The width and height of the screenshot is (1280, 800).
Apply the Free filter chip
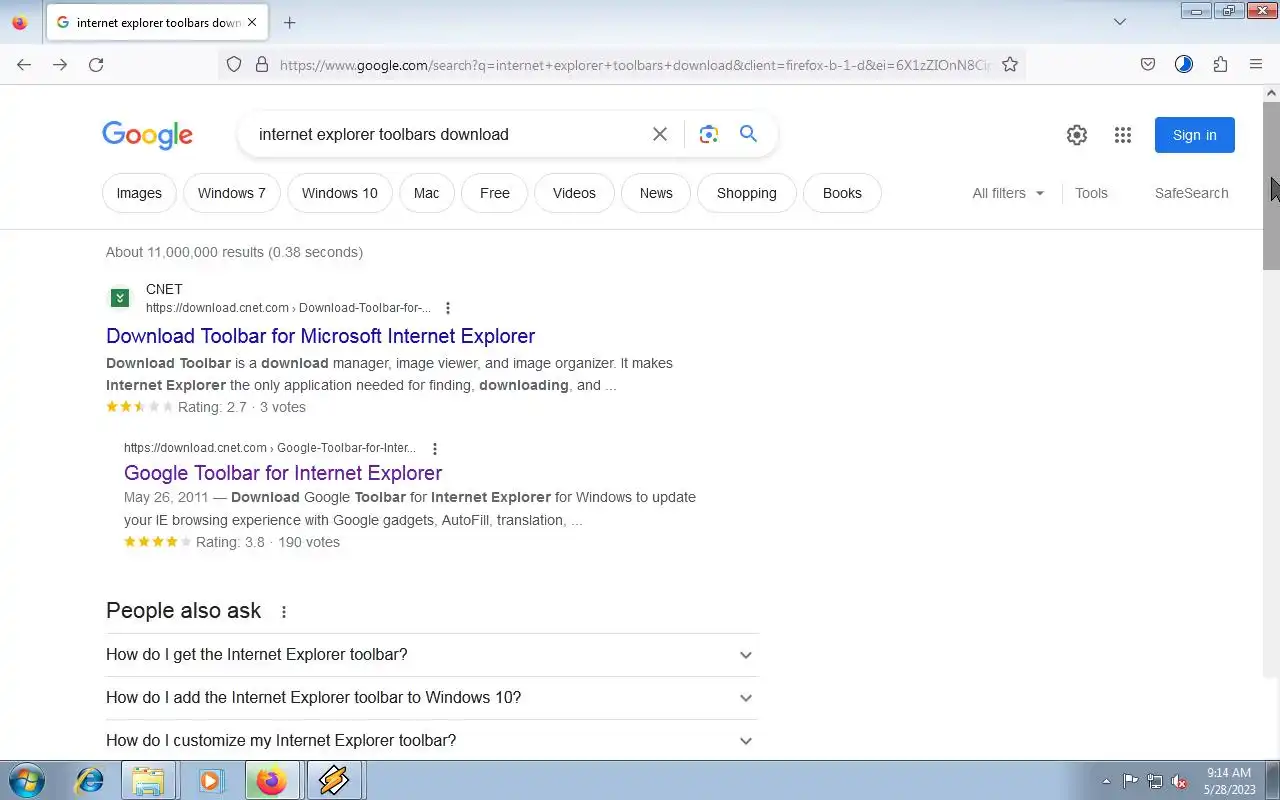[495, 193]
